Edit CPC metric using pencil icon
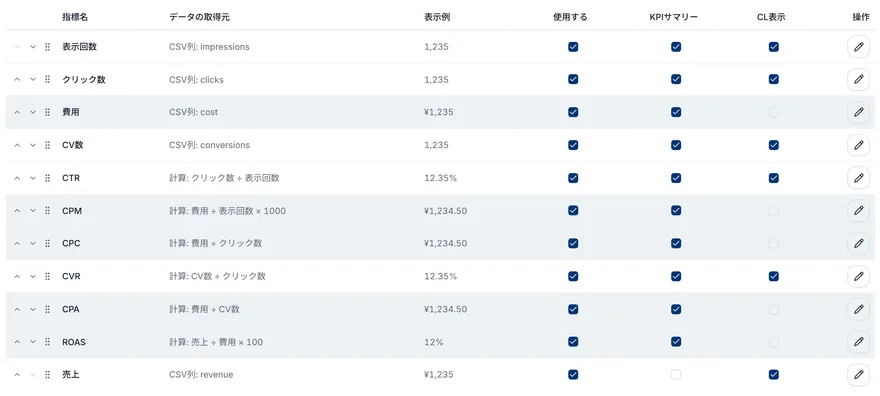 (858, 243)
